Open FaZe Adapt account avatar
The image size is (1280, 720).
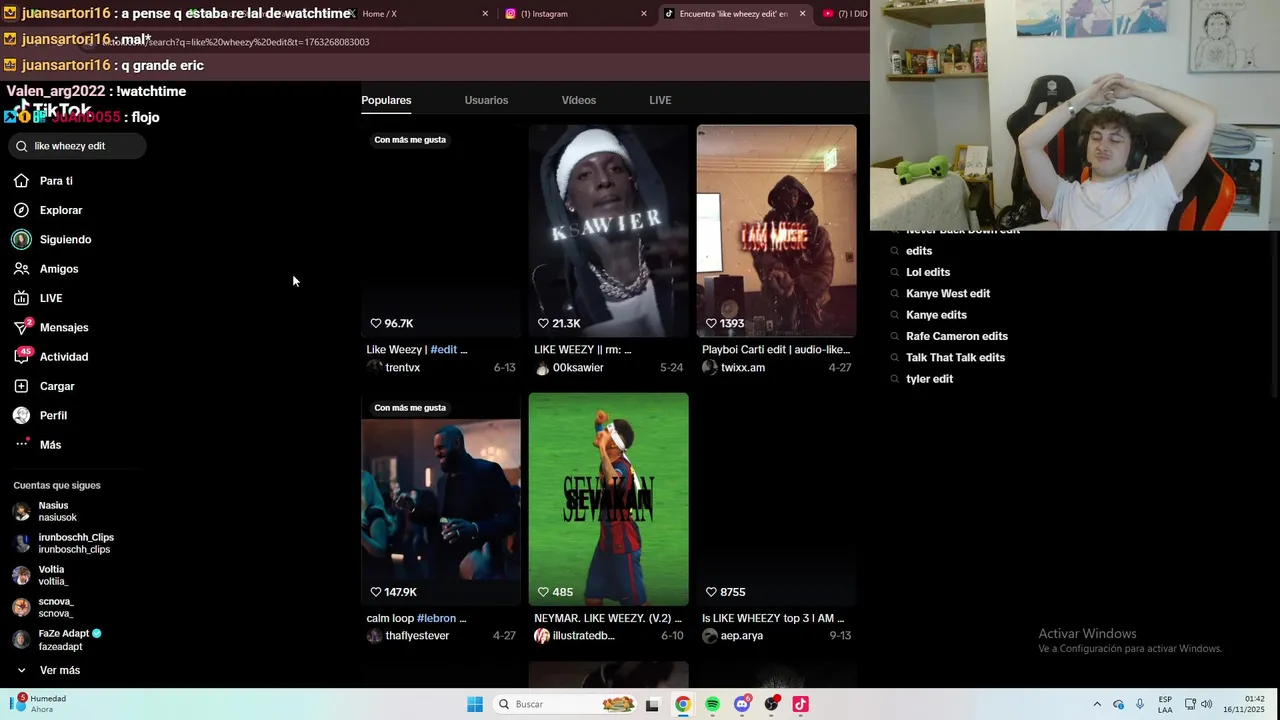coord(21,639)
